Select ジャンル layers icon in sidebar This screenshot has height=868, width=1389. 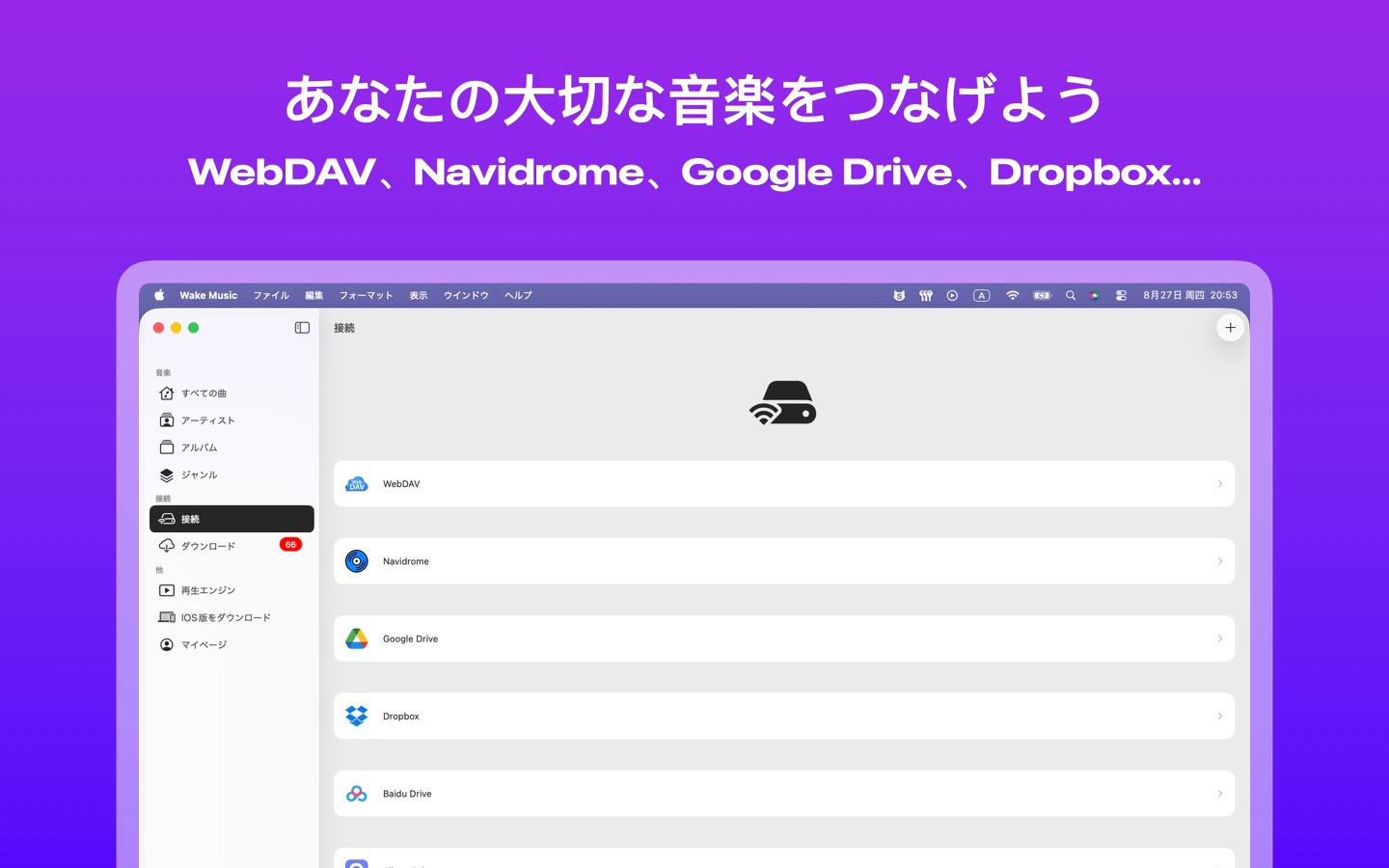click(167, 475)
